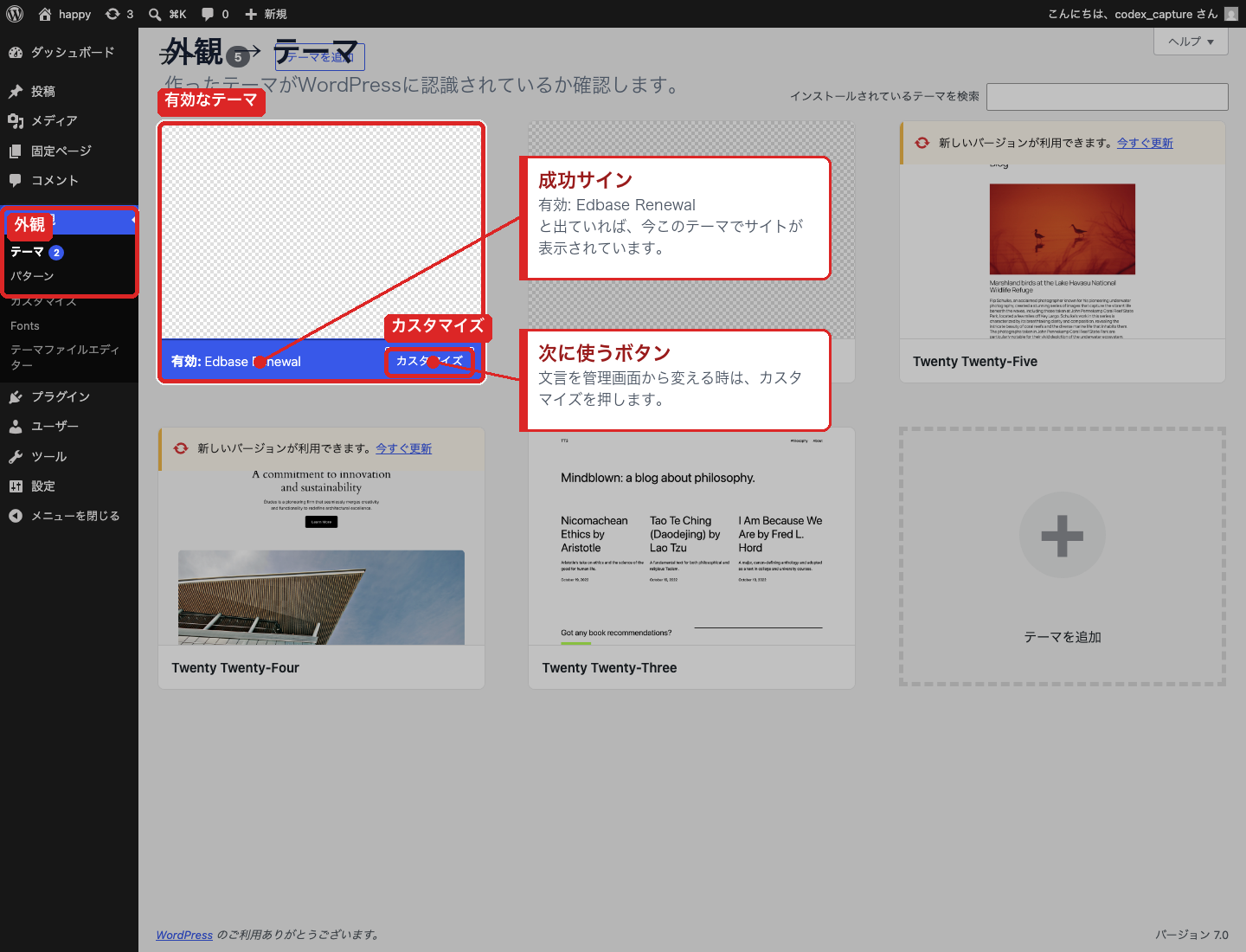
Task: Open the WordPress logo menu
Action: pos(15,14)
